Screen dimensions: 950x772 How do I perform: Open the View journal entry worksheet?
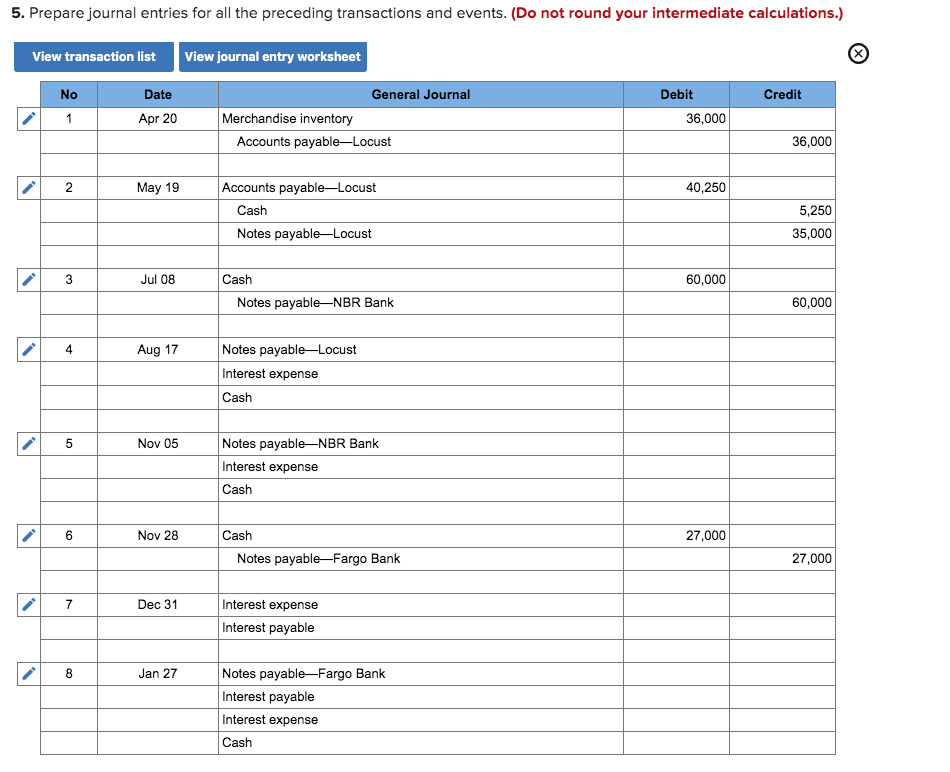(x=272, y=57)
